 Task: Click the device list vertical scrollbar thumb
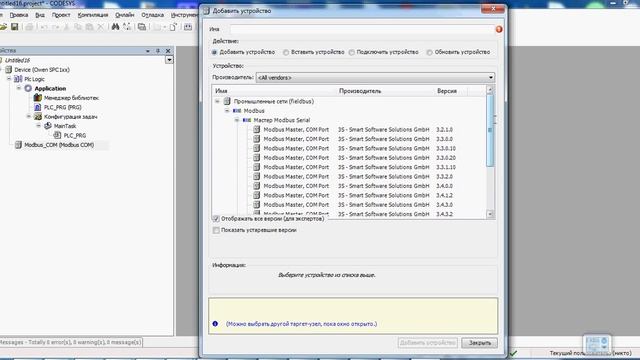point(490,130)
